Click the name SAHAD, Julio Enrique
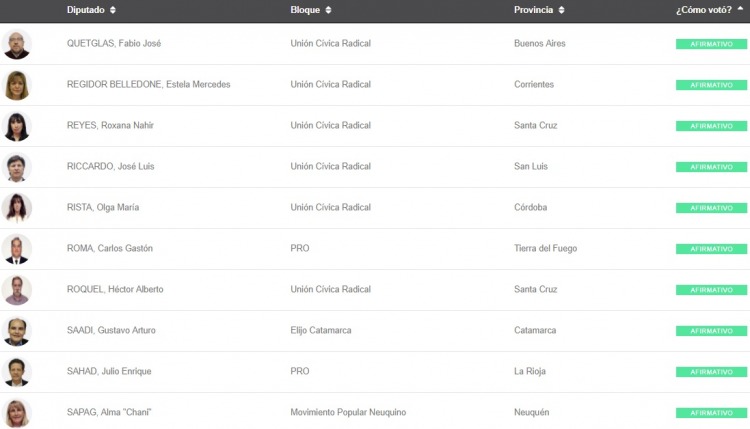Image resolution: width=750 pixels, height=429 pixels. (109, 372)
